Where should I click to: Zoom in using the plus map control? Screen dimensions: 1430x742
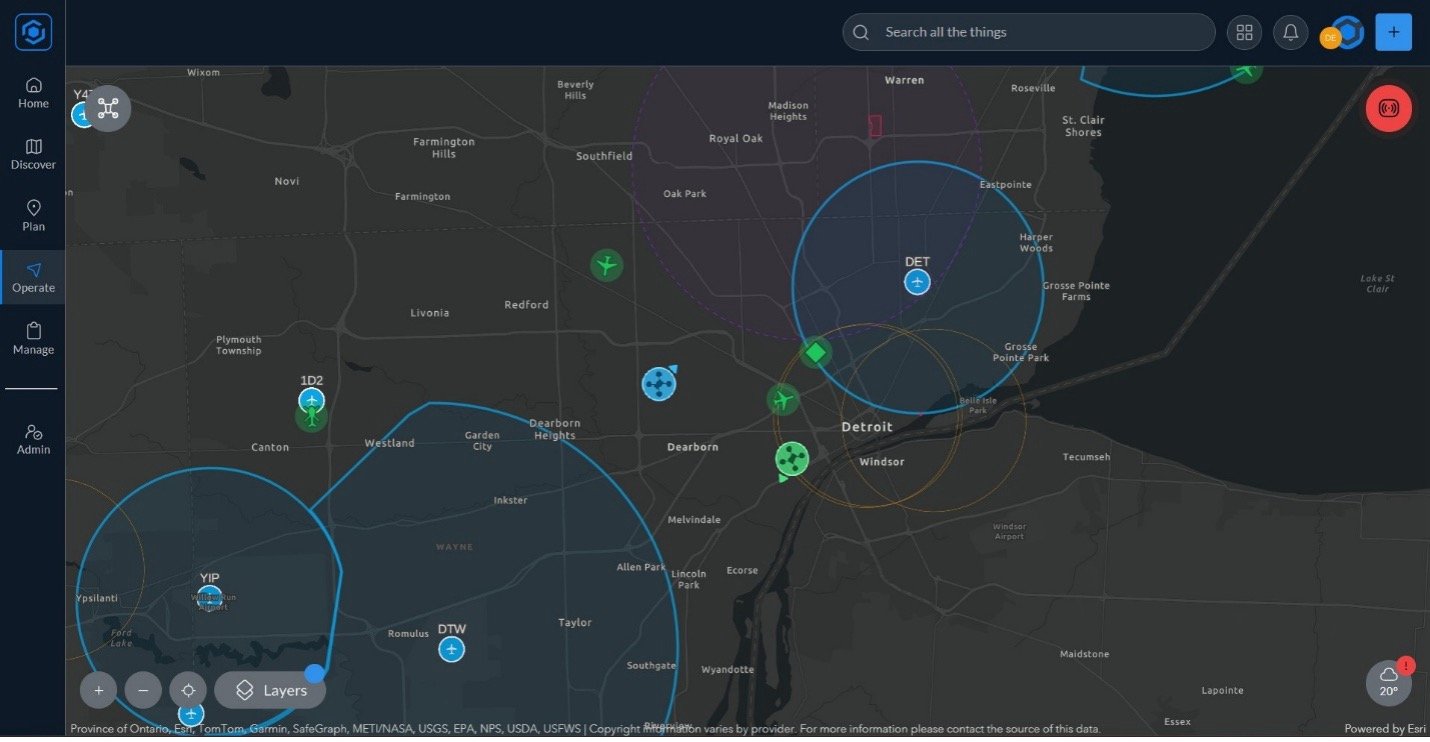coord(98,690)
